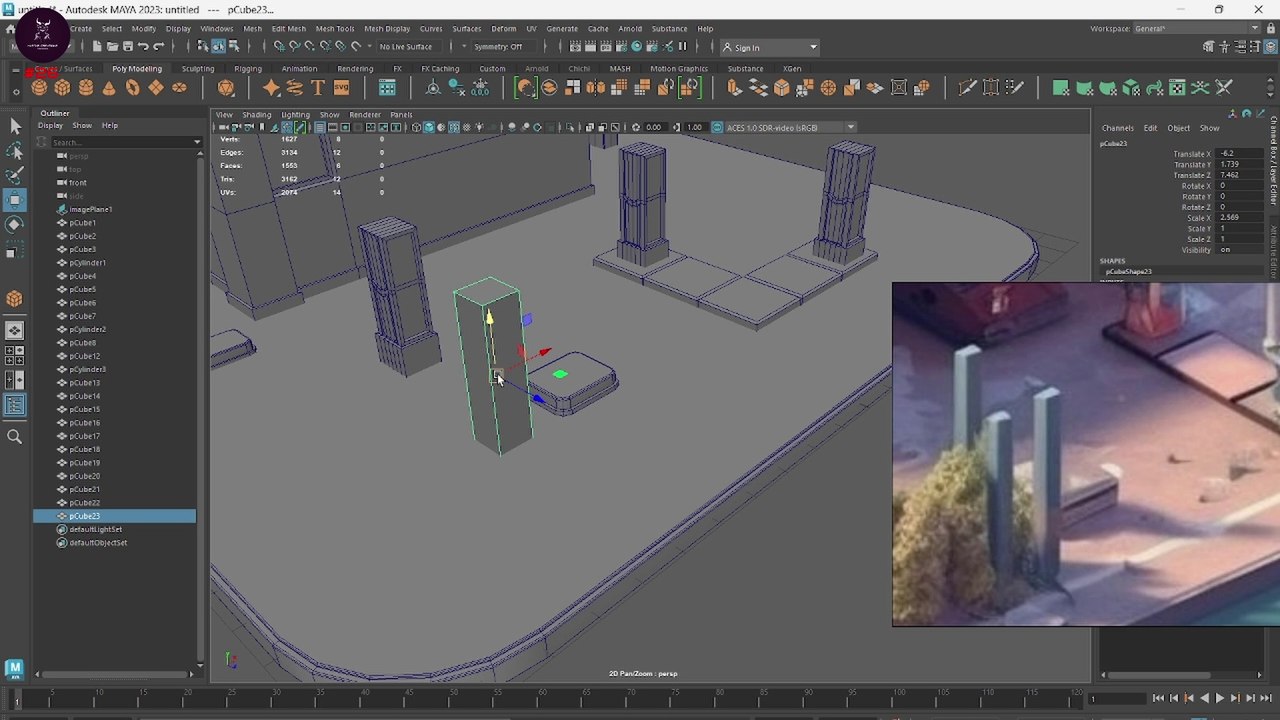The image size is (1280, 720).
Task: Click the Target Weld shelf icon
Action: pyautogui.click(x=991, y=88)
